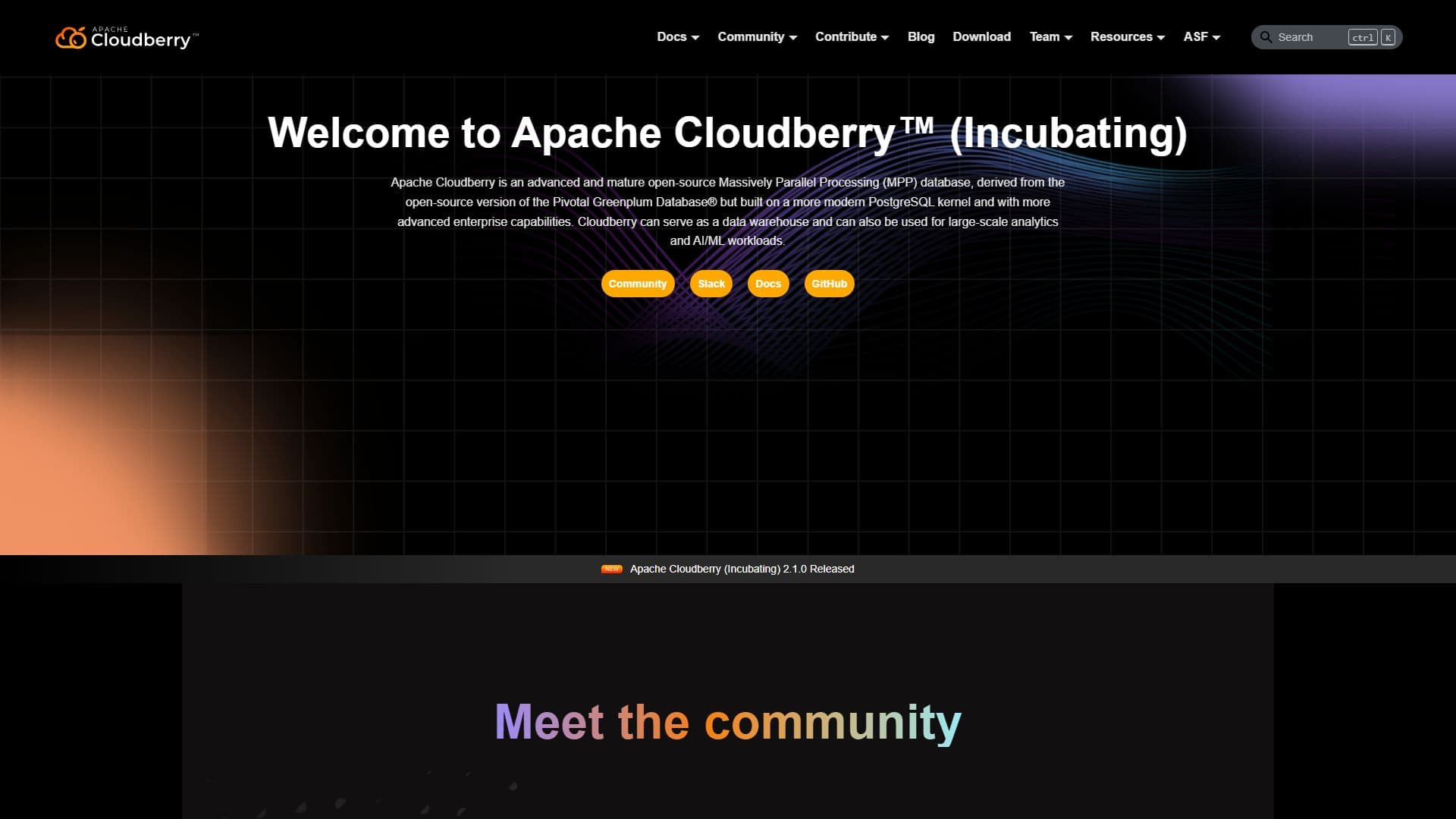Click the ctrl key hint in search
1456x819 pixels.
(x=1363, y=37)
